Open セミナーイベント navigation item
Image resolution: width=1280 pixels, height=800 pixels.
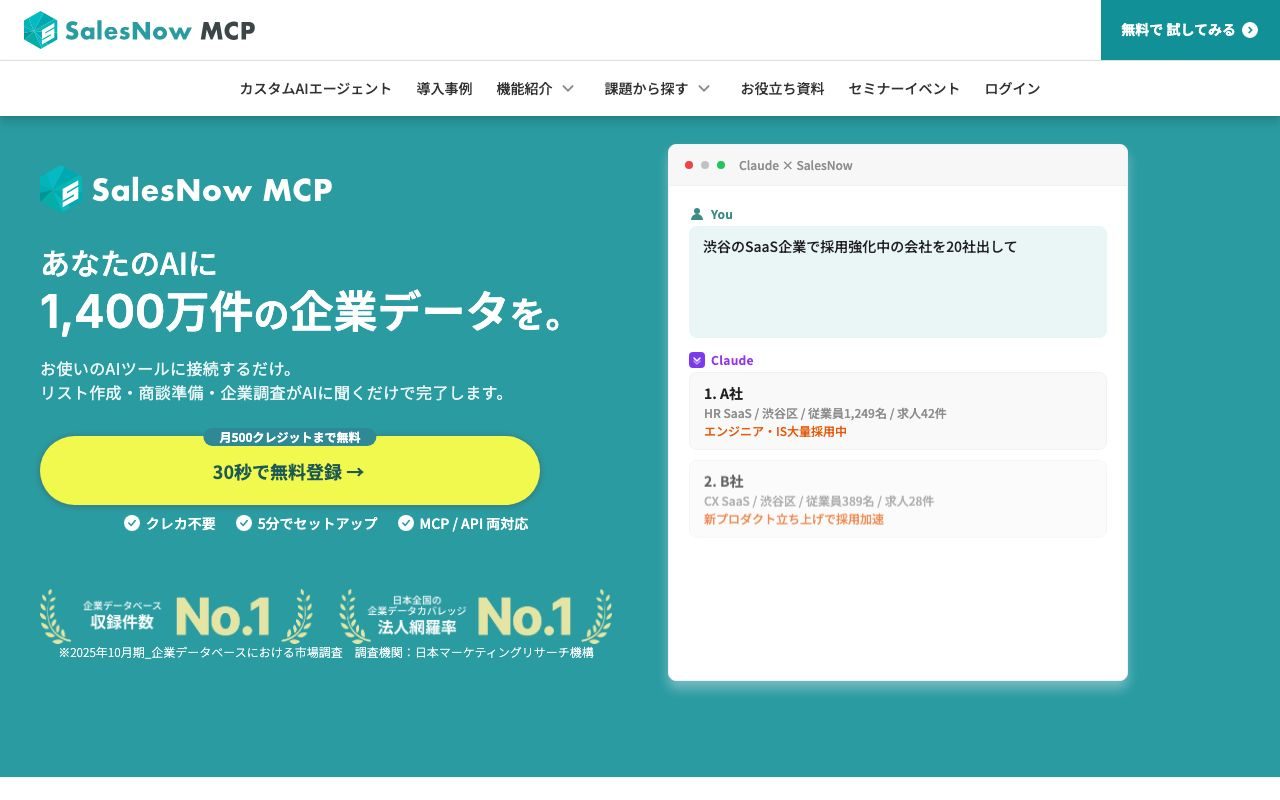coord(904,88)
